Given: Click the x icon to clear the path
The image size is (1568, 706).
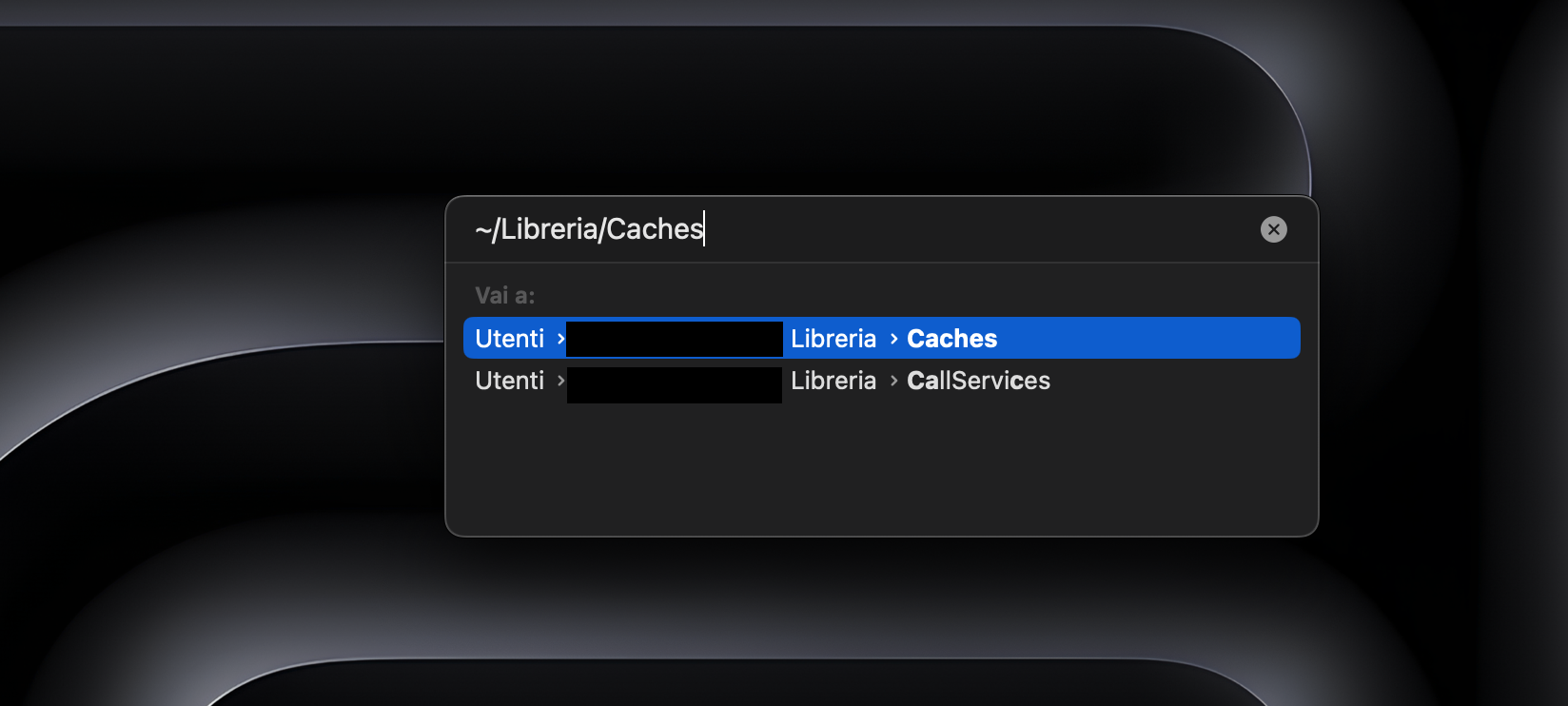Looking at the screenshot, I should coord(1273,229).
